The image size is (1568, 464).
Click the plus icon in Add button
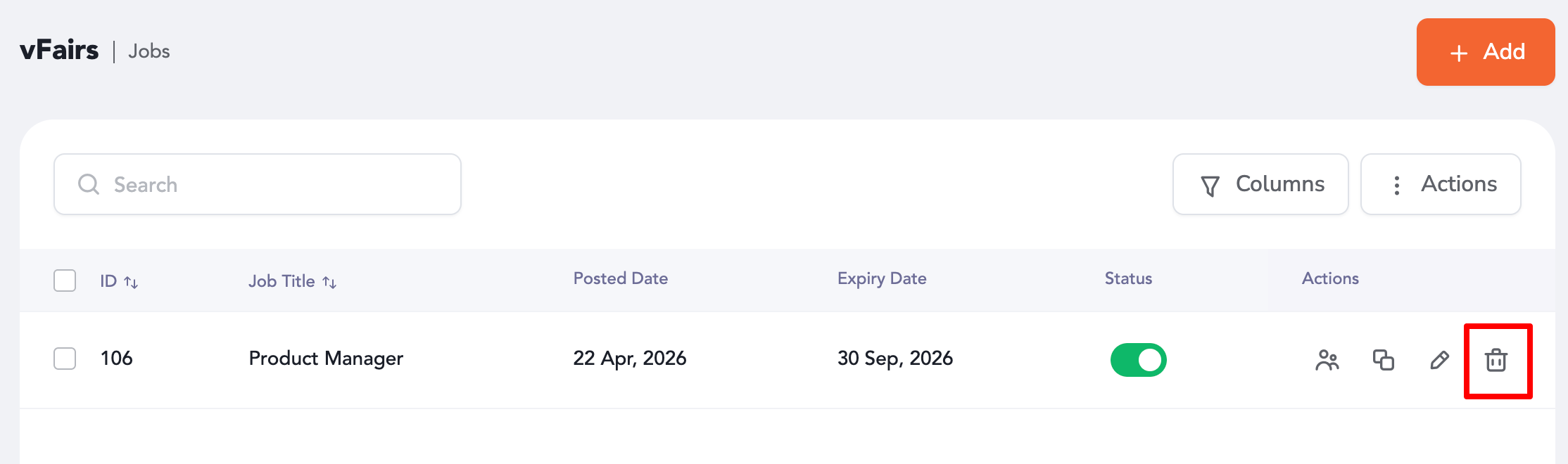(1460, 53)
